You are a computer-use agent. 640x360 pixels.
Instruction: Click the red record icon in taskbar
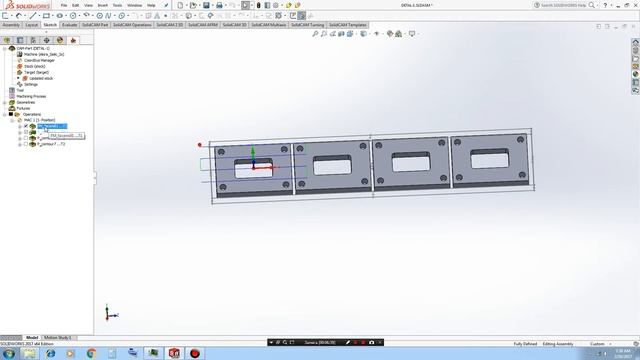[x=195, y=353]
